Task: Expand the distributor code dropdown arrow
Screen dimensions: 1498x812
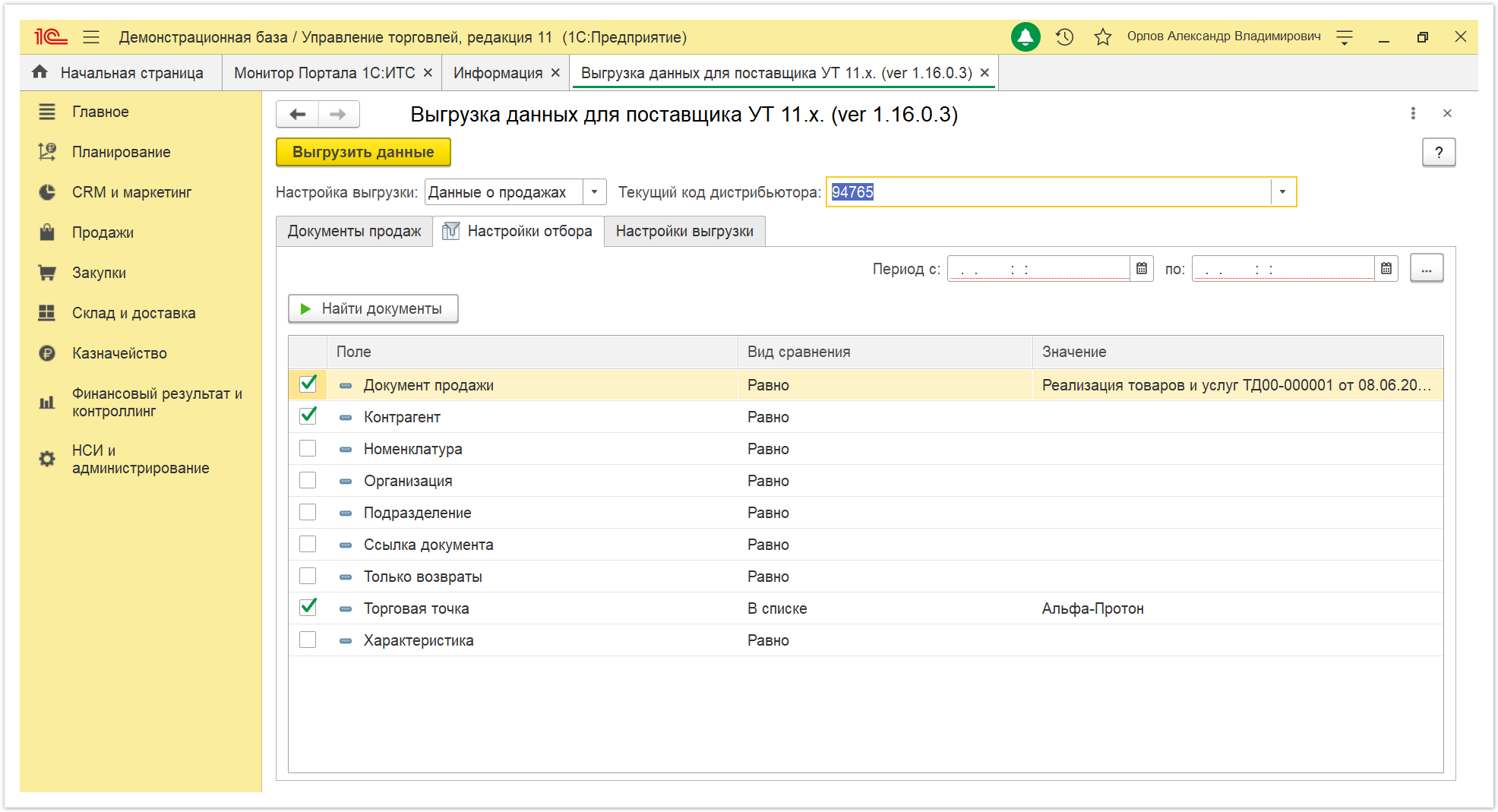Action: (x=1282, y=192)
